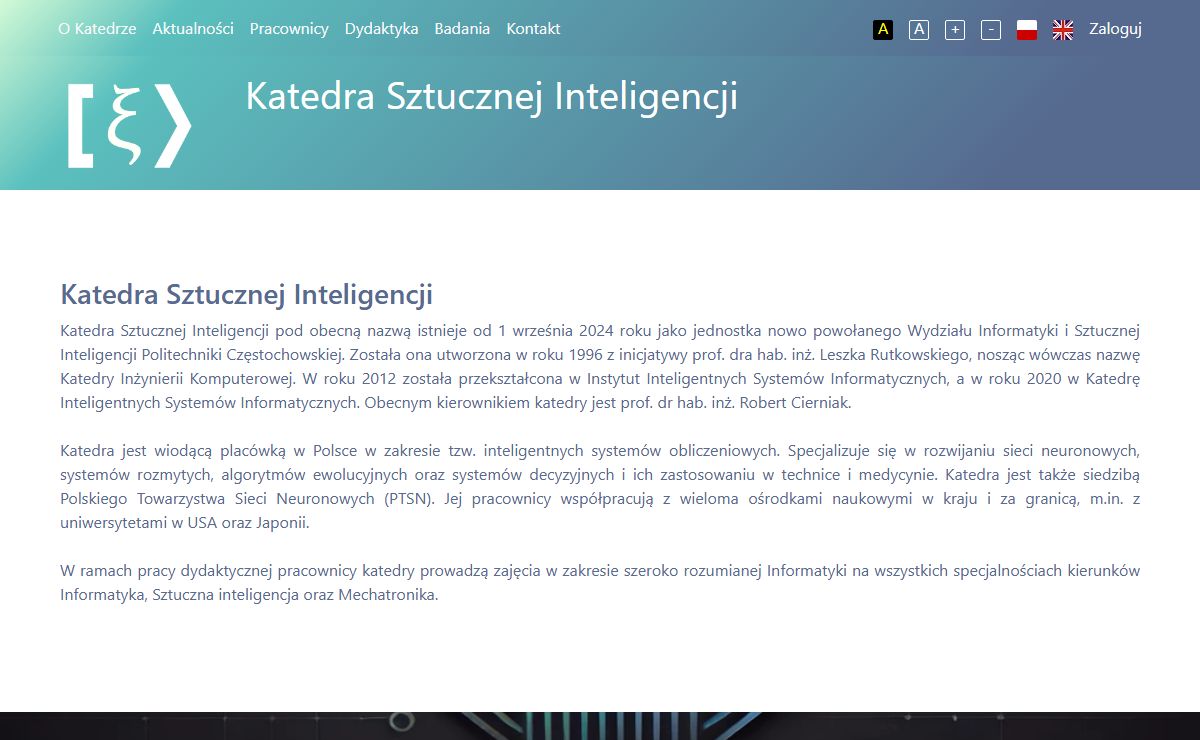Switch to normal contrast 'A' icon
Screen dimensions: 1200x740
(919, 30)
